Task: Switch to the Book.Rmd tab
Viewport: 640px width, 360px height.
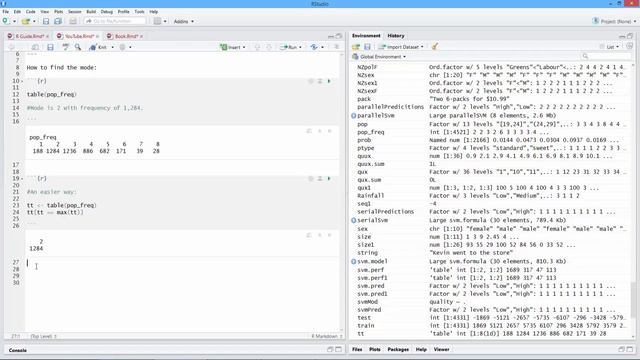Action: click(x=124, y=36)
